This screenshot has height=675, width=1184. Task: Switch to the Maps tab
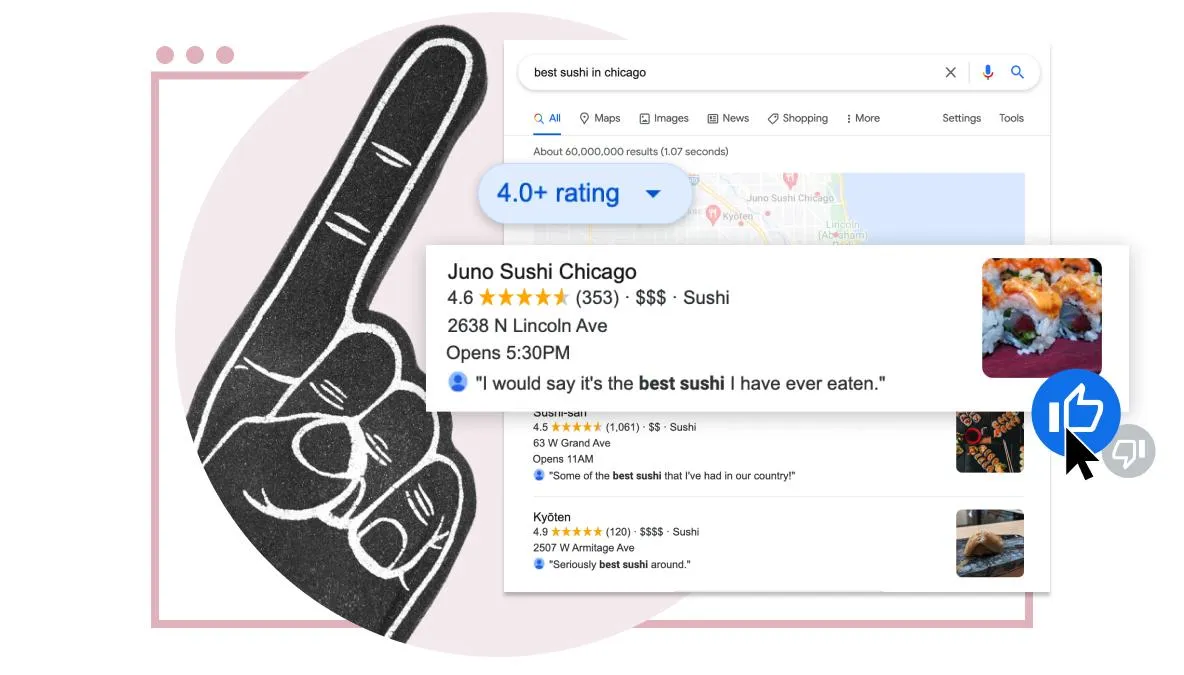pyautogui.click(x=600, y=119)
